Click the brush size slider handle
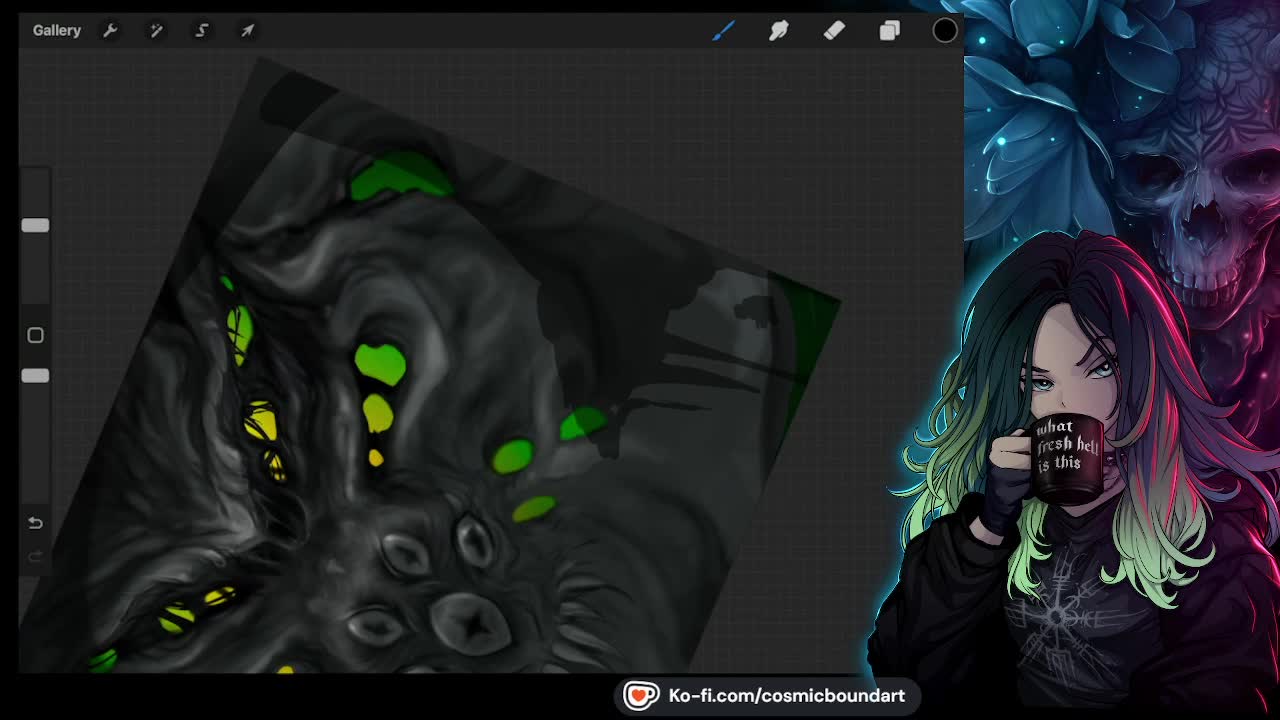Screen dimensions: 1280x720 click(35, 226)
